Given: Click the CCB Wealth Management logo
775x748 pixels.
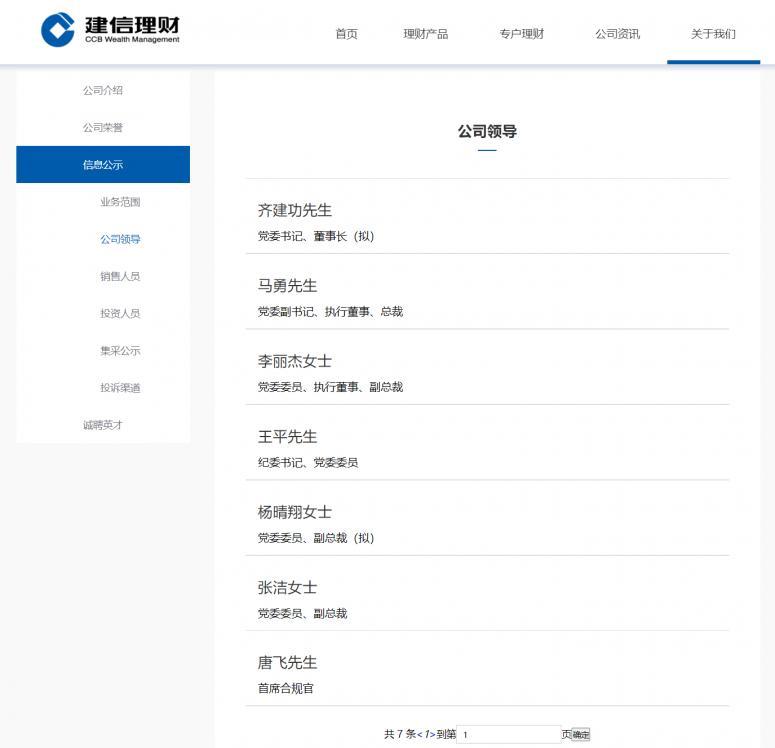Looking at the screenshot, I should click(111, 31).
